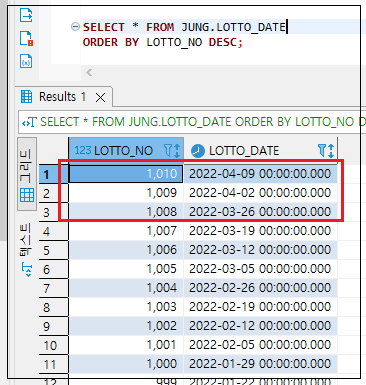366x385 pixels.
Task: Click the cell with value 1,008
Action: (126, 212)
